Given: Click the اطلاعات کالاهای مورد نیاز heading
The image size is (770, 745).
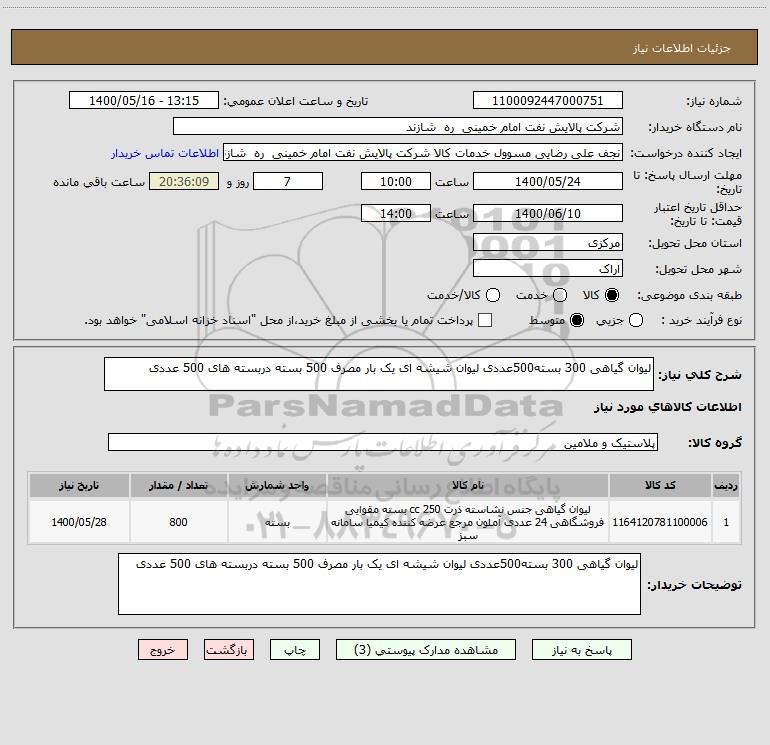Looking at the screenshot, I should click(x=668, y=407).
